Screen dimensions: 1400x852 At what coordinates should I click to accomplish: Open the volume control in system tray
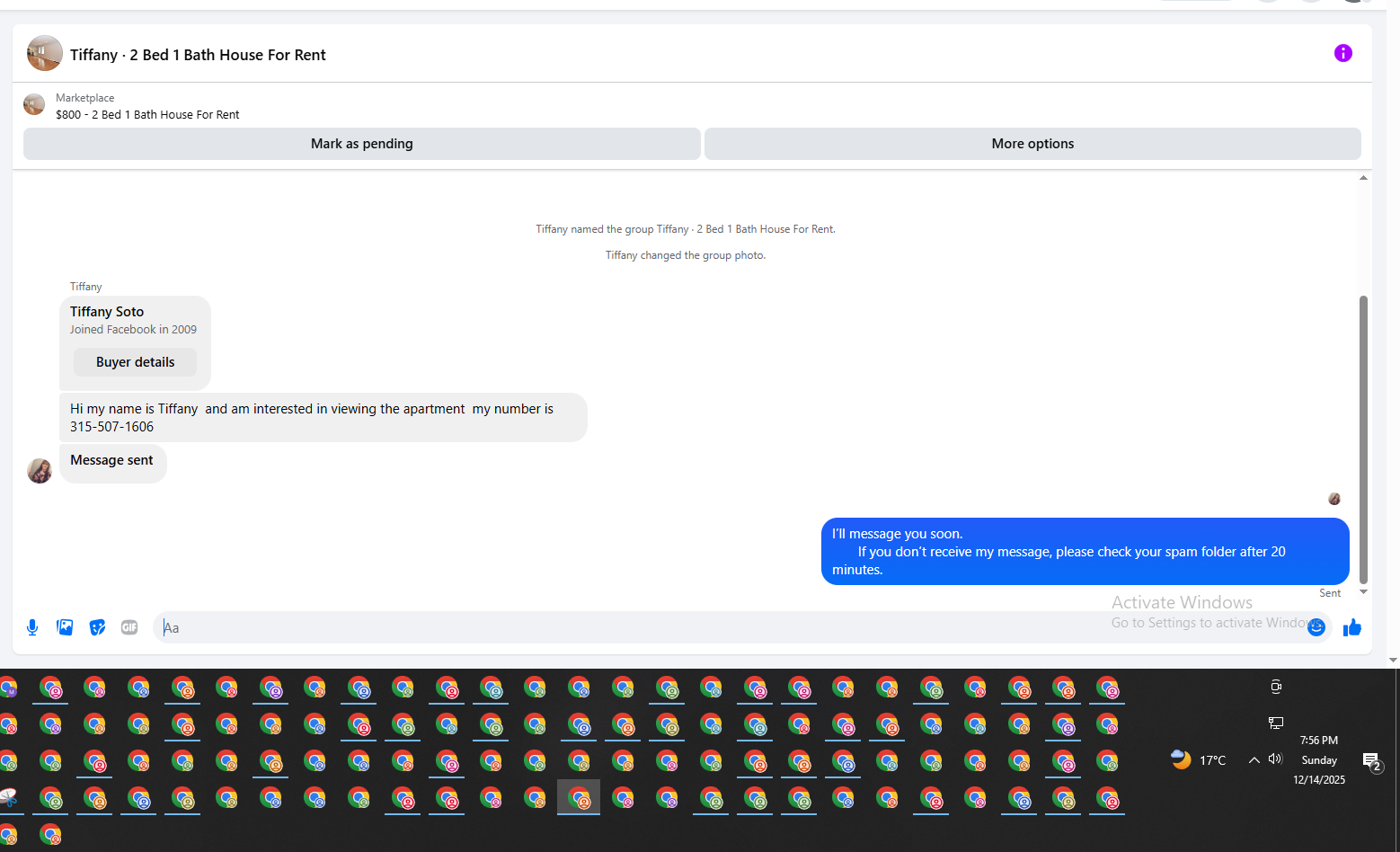tap(1275, 759)
